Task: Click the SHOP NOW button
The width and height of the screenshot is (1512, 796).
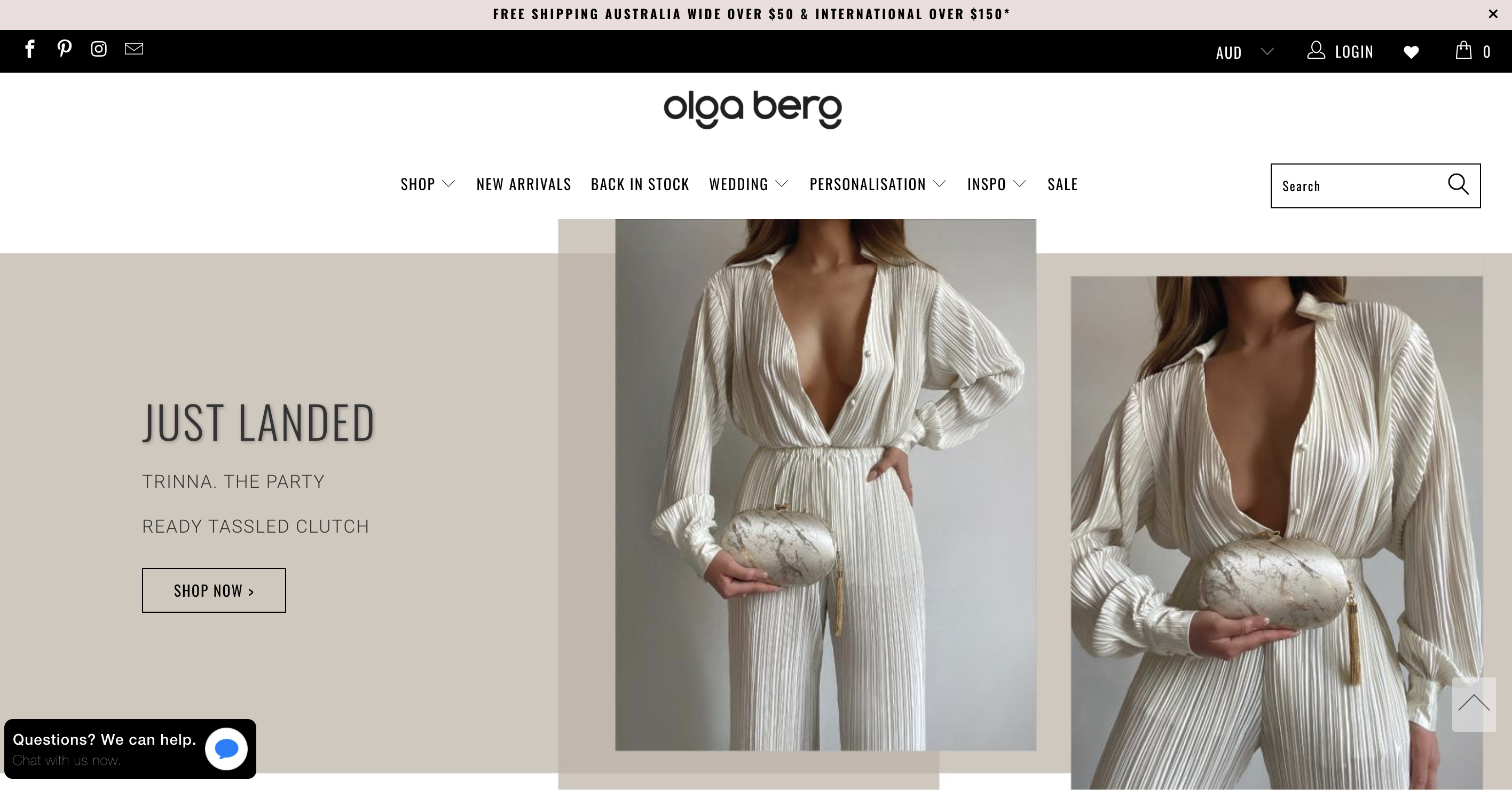Action: [214, 590]
